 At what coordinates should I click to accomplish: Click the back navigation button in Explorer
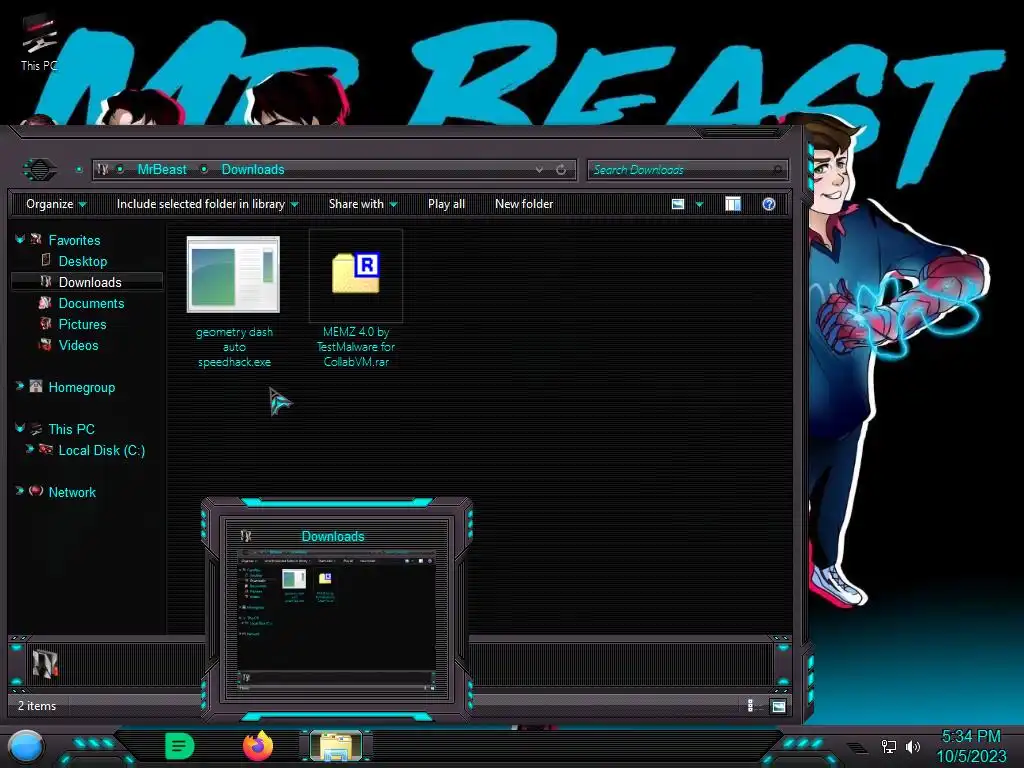(x=40, y=170)
